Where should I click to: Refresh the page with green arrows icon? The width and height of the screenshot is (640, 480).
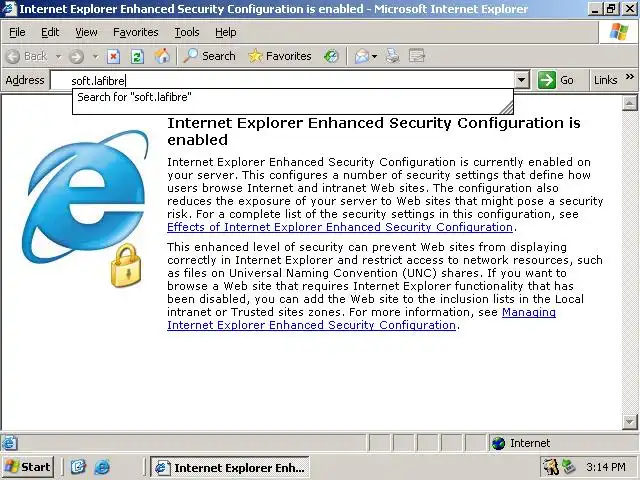point(137,56)
